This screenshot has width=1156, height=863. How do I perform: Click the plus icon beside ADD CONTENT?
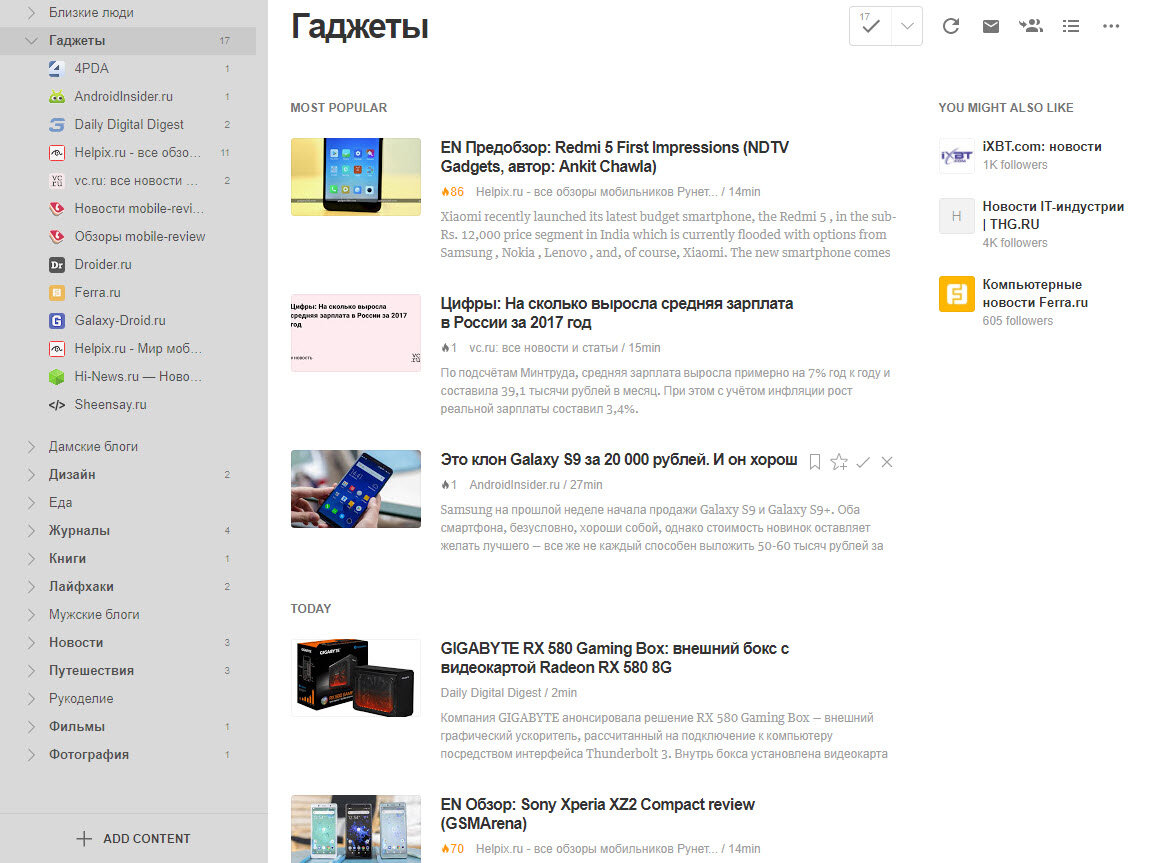(84, 839)
